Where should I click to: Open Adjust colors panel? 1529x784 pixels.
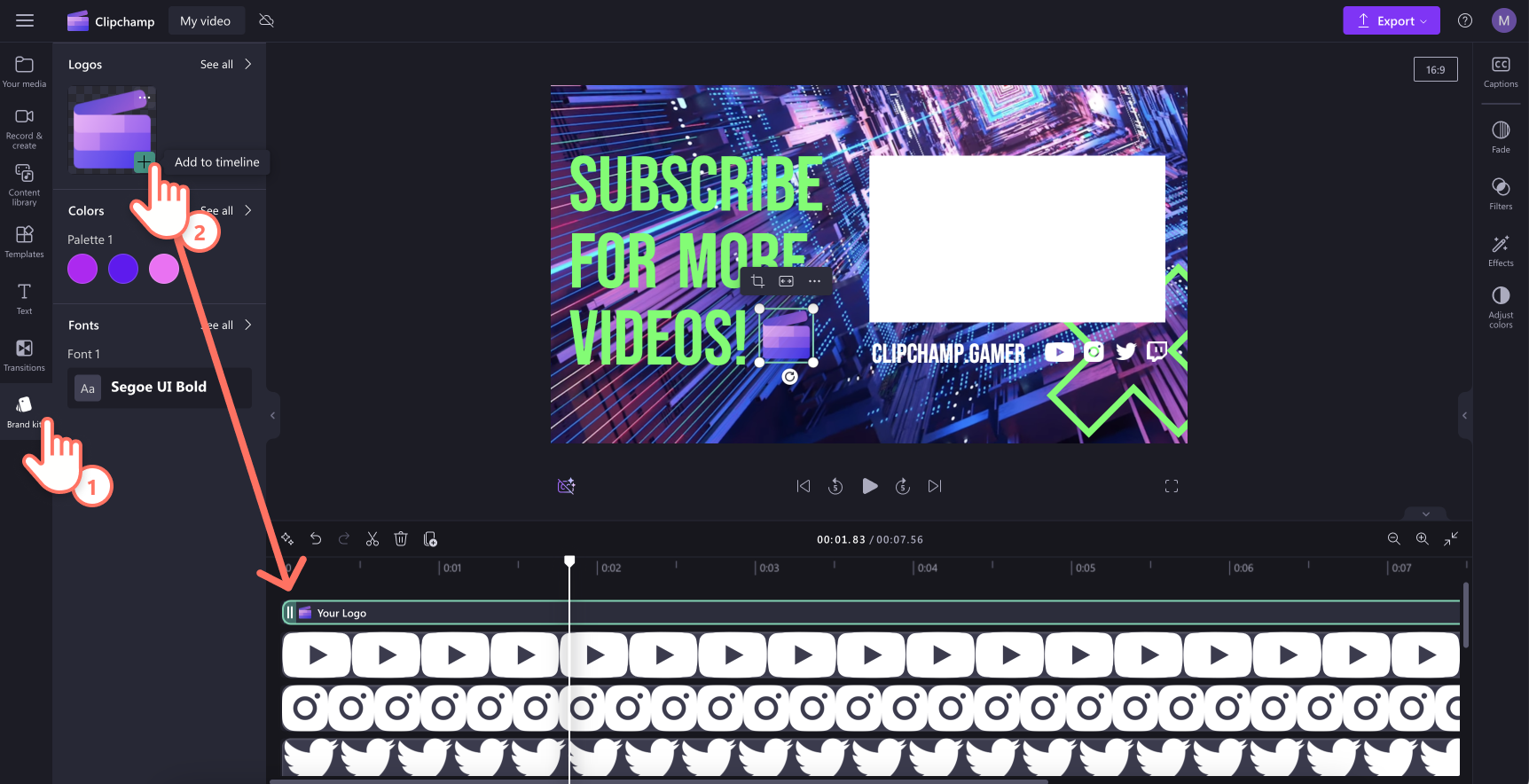(1501, 307)
